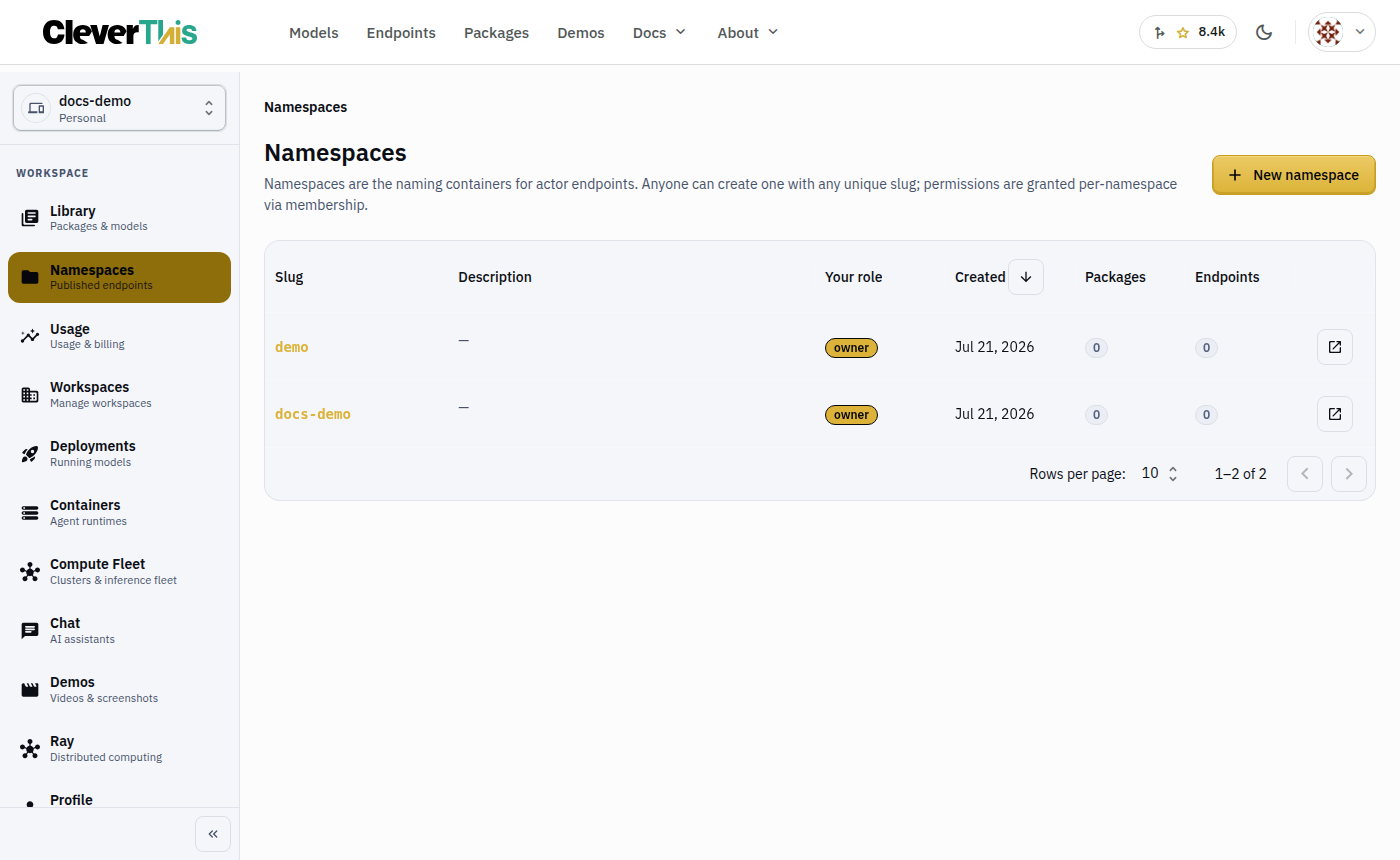Open the Models nav item
This screenshot has width=1400, height=860.
pyautogui.click(x=314, y=33)
